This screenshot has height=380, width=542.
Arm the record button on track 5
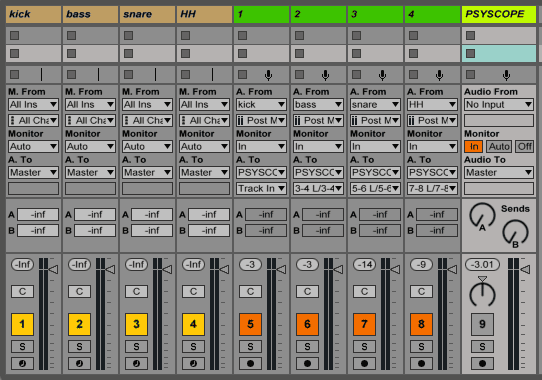[x=250, y=363]
